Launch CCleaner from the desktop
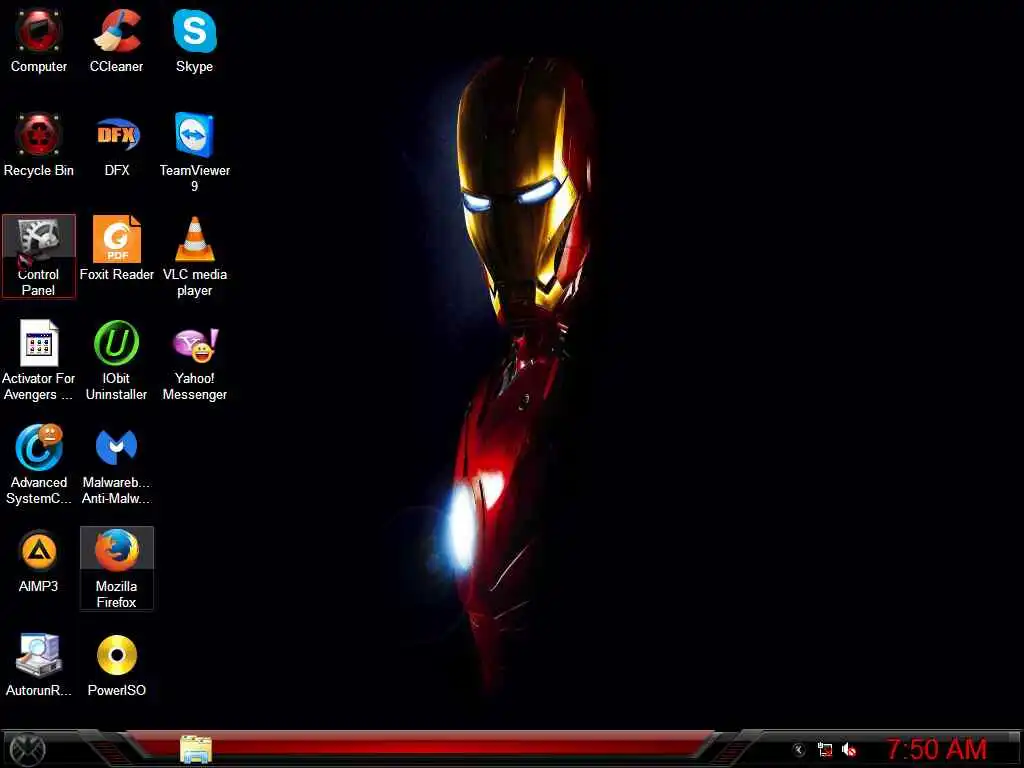This screenshot has height=768, width=1024. coord(116,41)
